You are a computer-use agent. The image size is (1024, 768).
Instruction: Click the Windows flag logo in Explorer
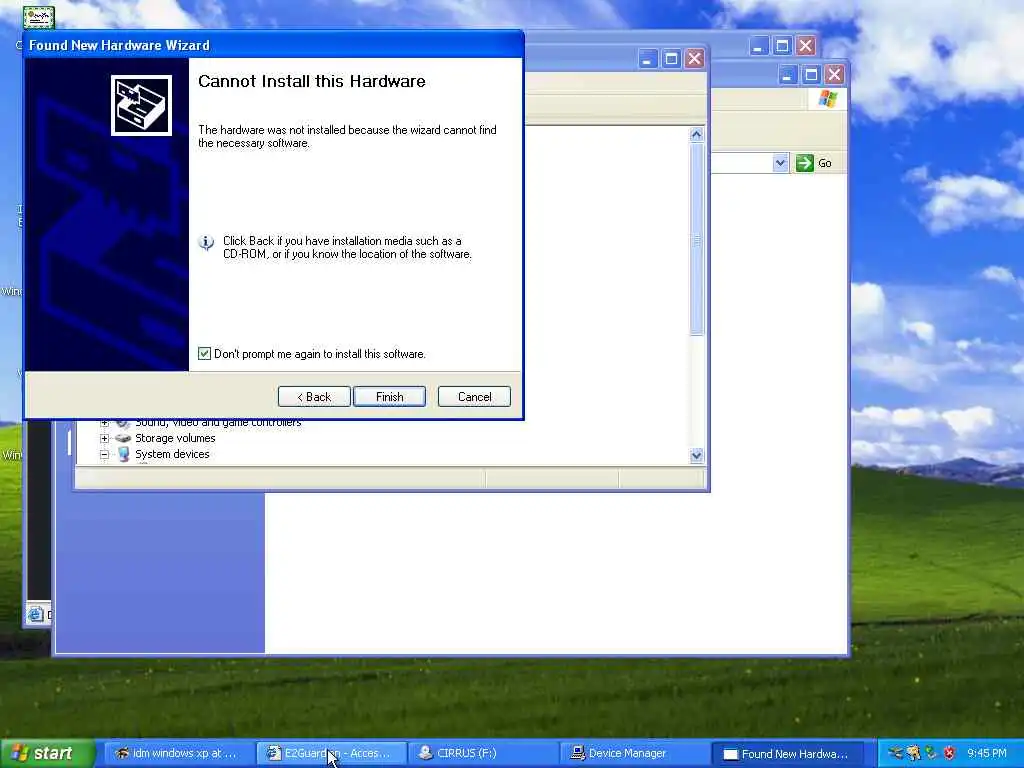coord(827,99)
